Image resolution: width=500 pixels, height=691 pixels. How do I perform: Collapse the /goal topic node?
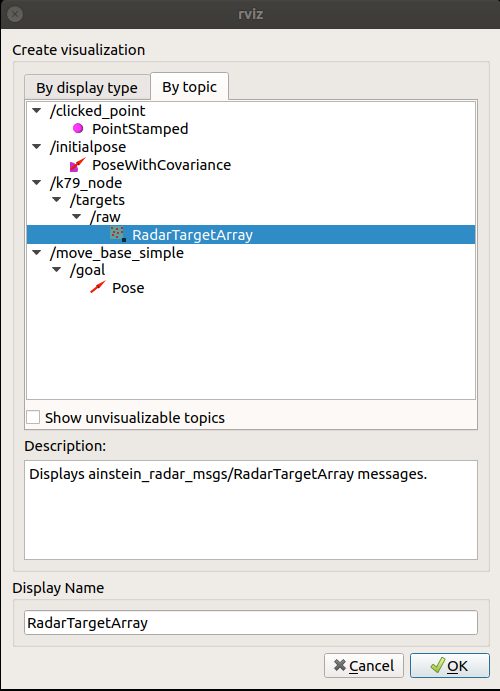(x=57, y=270)
